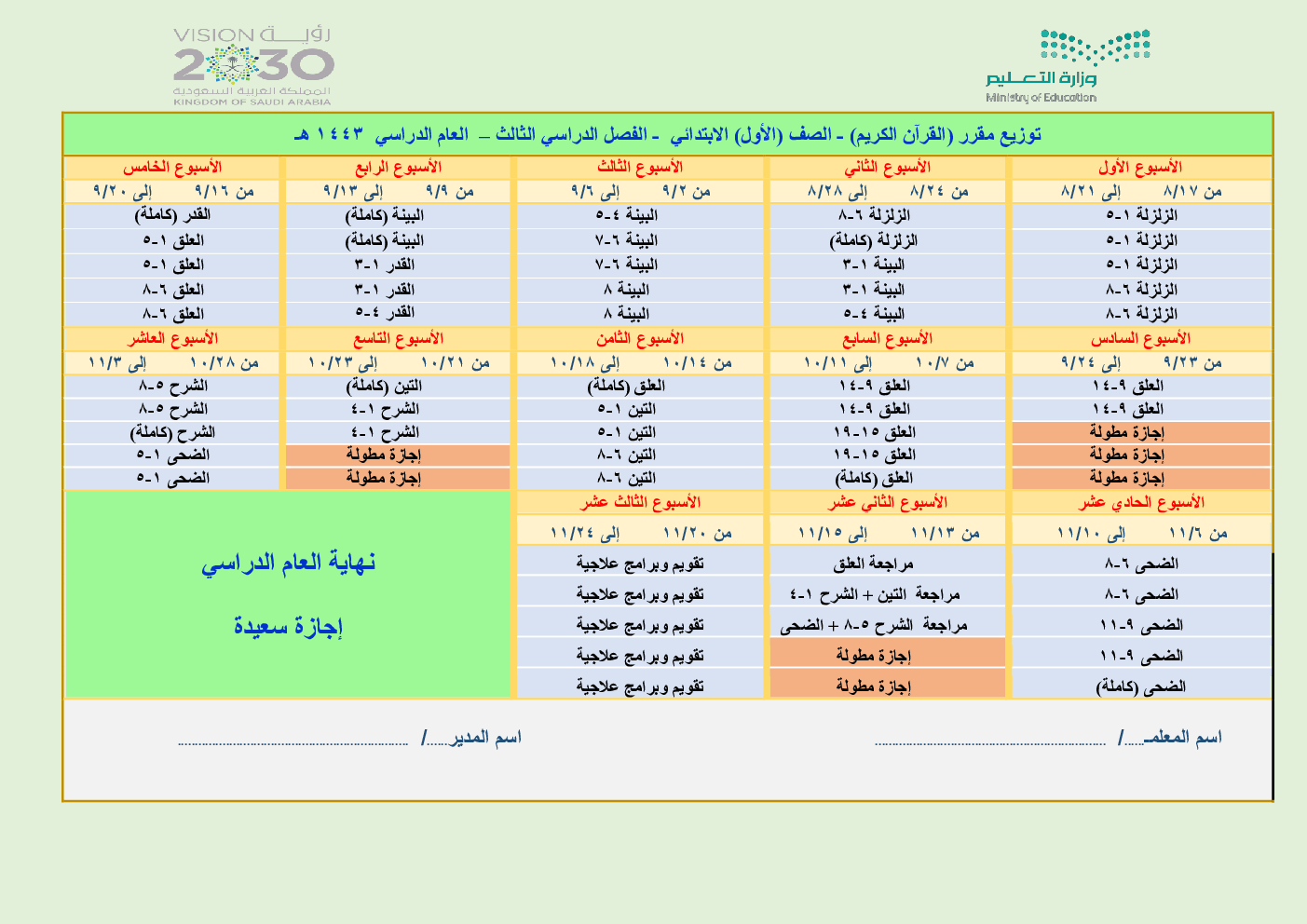This screenshot has height=924, width=1307.
Task: Select the الأسبوع الثالث عشر header
Action: tap(641, 502)
